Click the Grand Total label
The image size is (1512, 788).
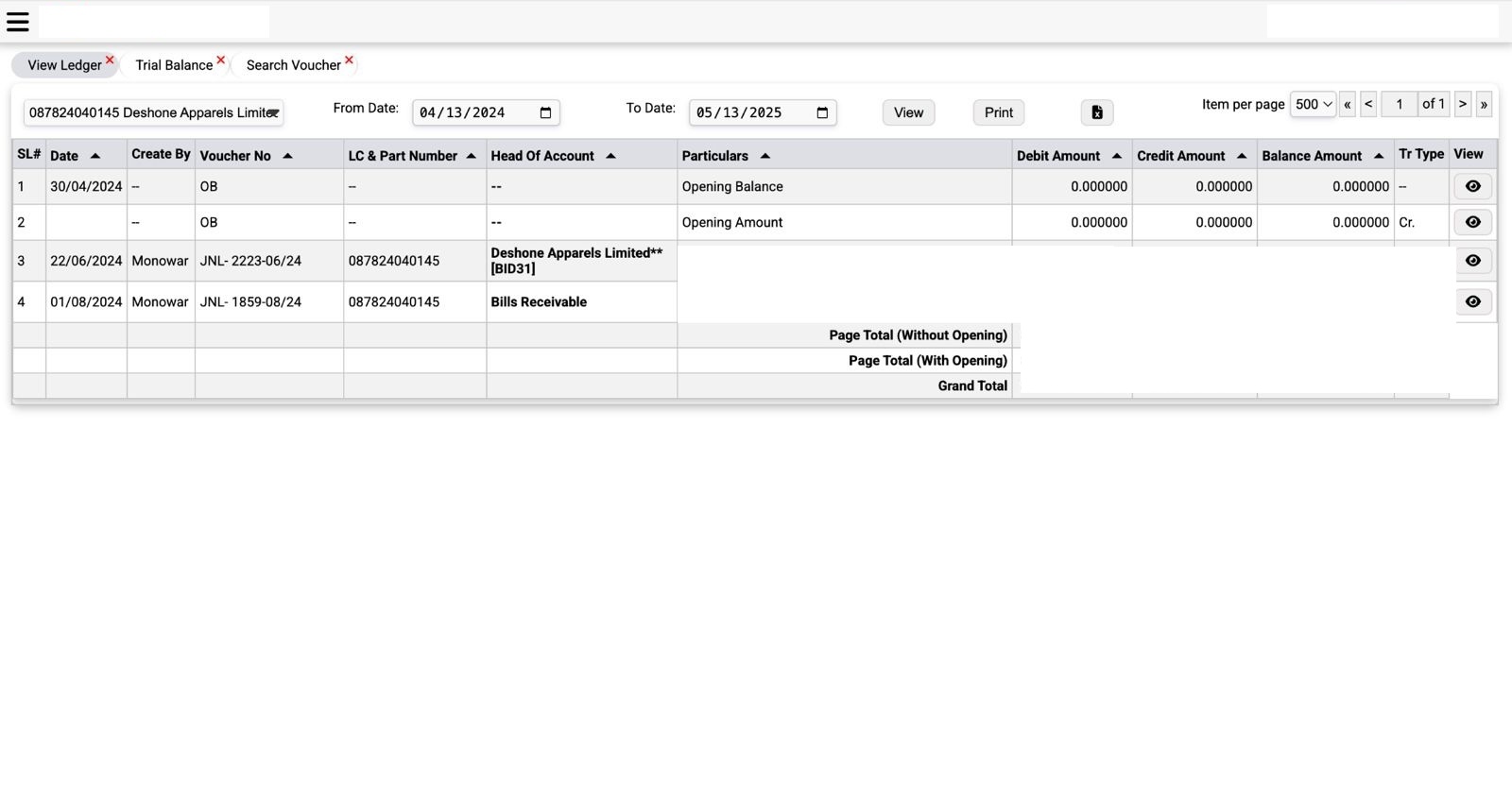[972, 385]
